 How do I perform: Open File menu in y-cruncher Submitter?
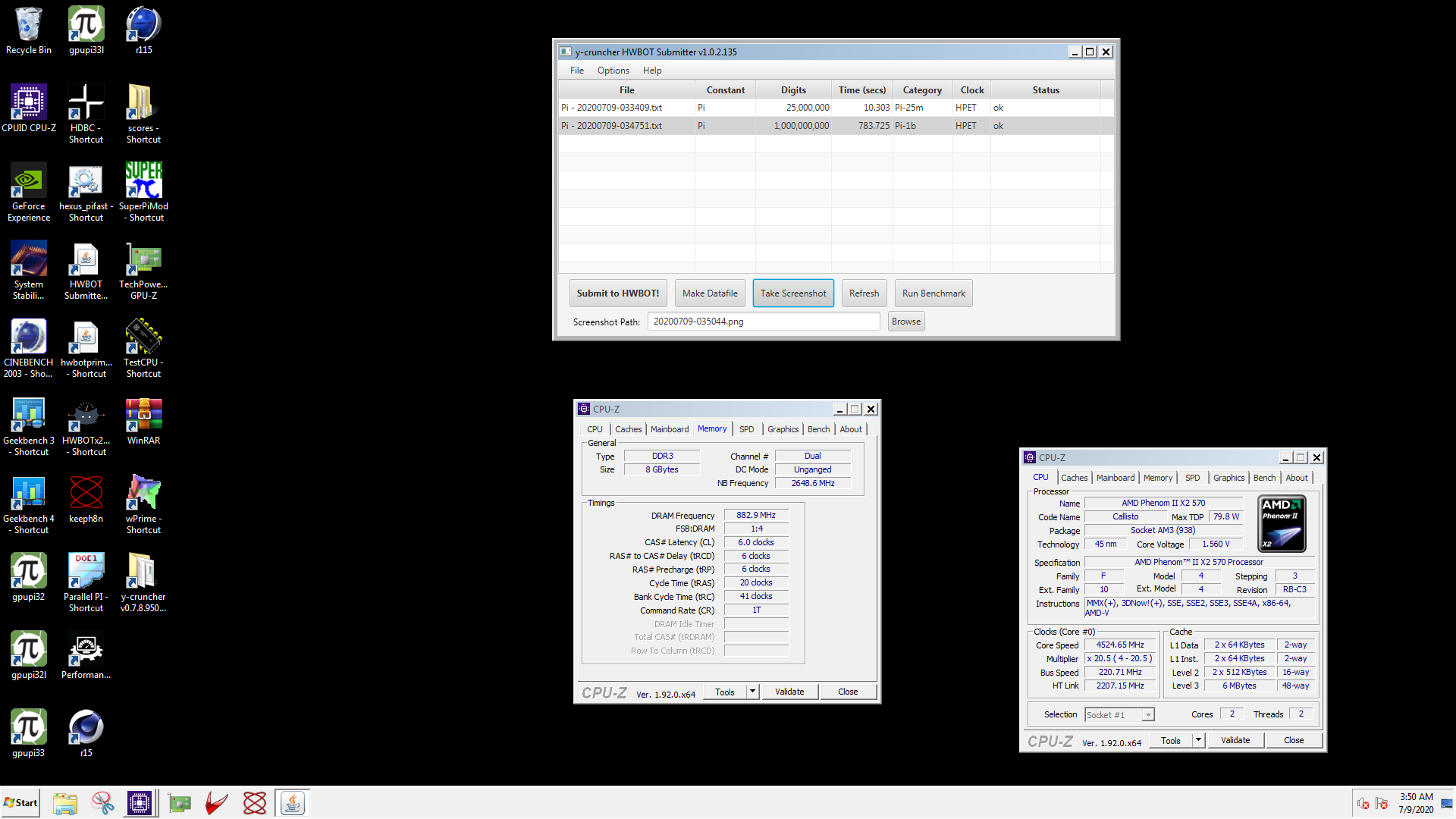pos(577,71)
